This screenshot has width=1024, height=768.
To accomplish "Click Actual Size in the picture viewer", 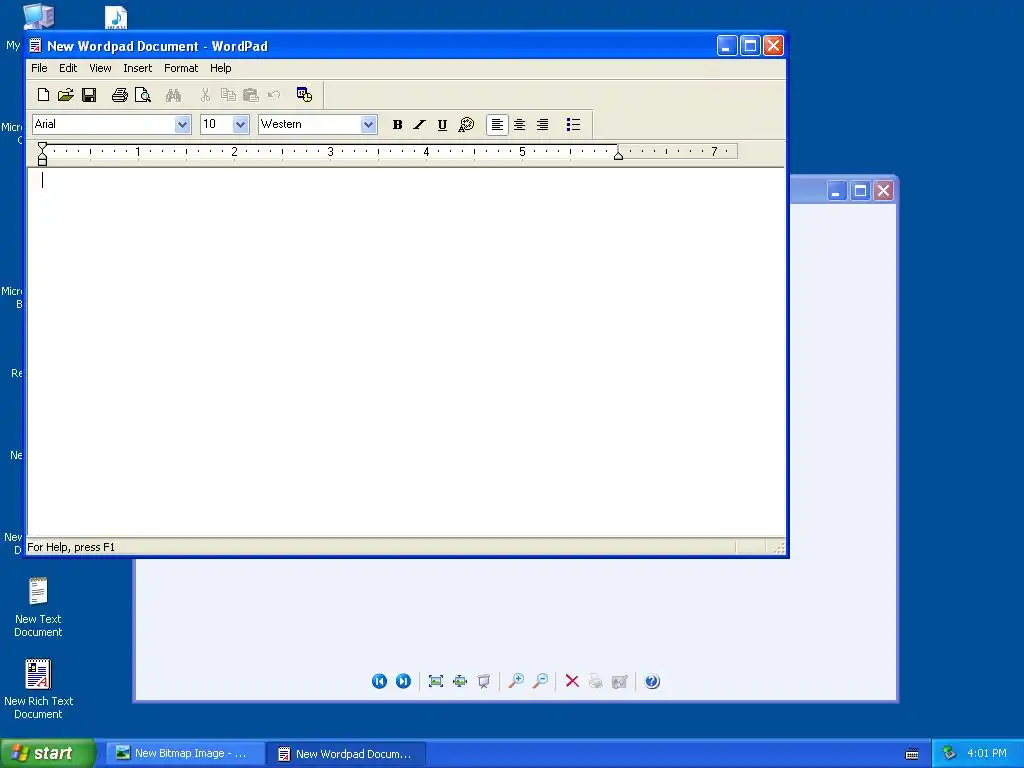I will [x=460, y=681].
